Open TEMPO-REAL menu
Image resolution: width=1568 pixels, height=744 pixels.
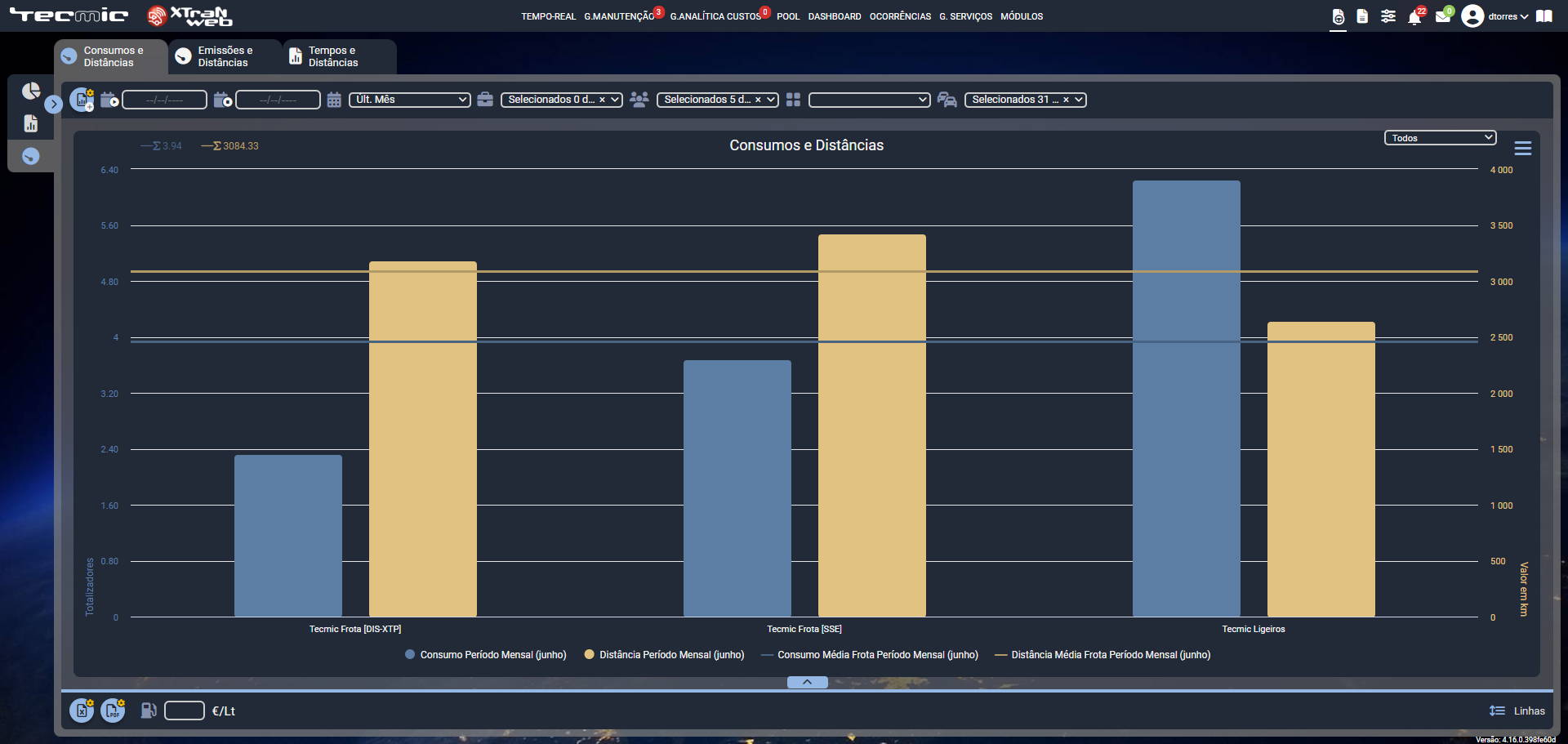[549, 16]
